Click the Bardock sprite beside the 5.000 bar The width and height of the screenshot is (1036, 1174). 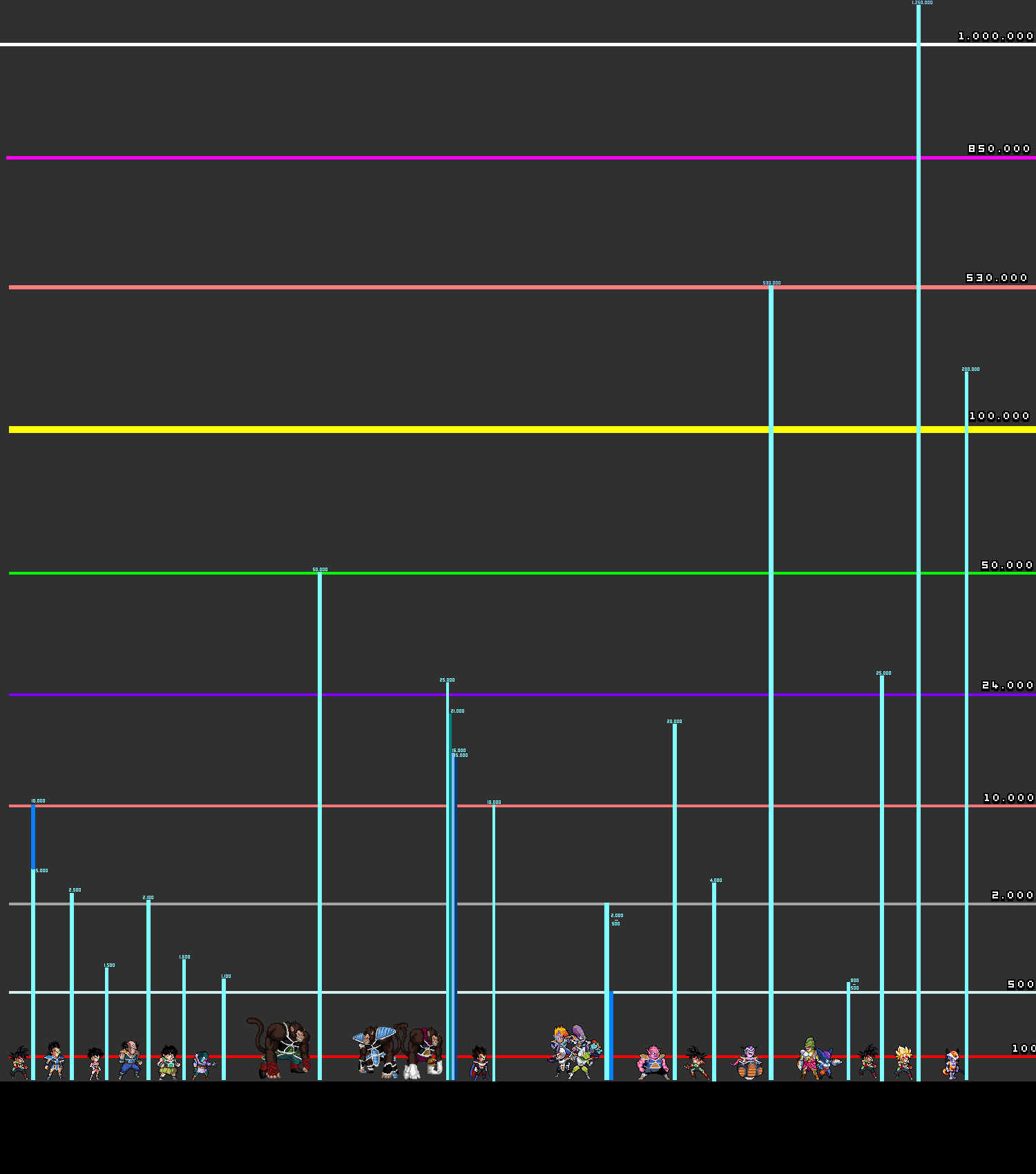point(19,1063)
